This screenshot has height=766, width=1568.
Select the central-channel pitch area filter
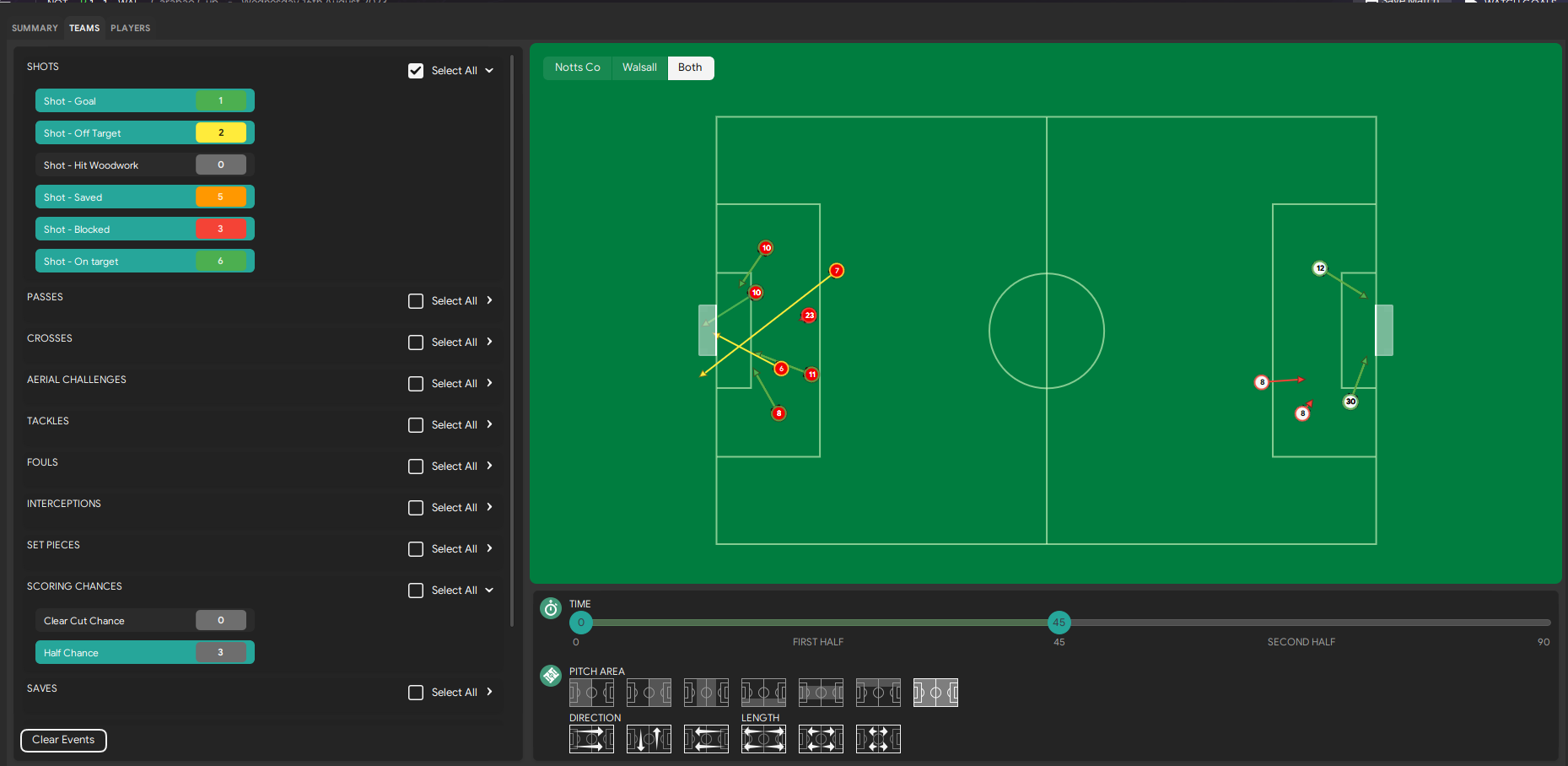point(821,693)
